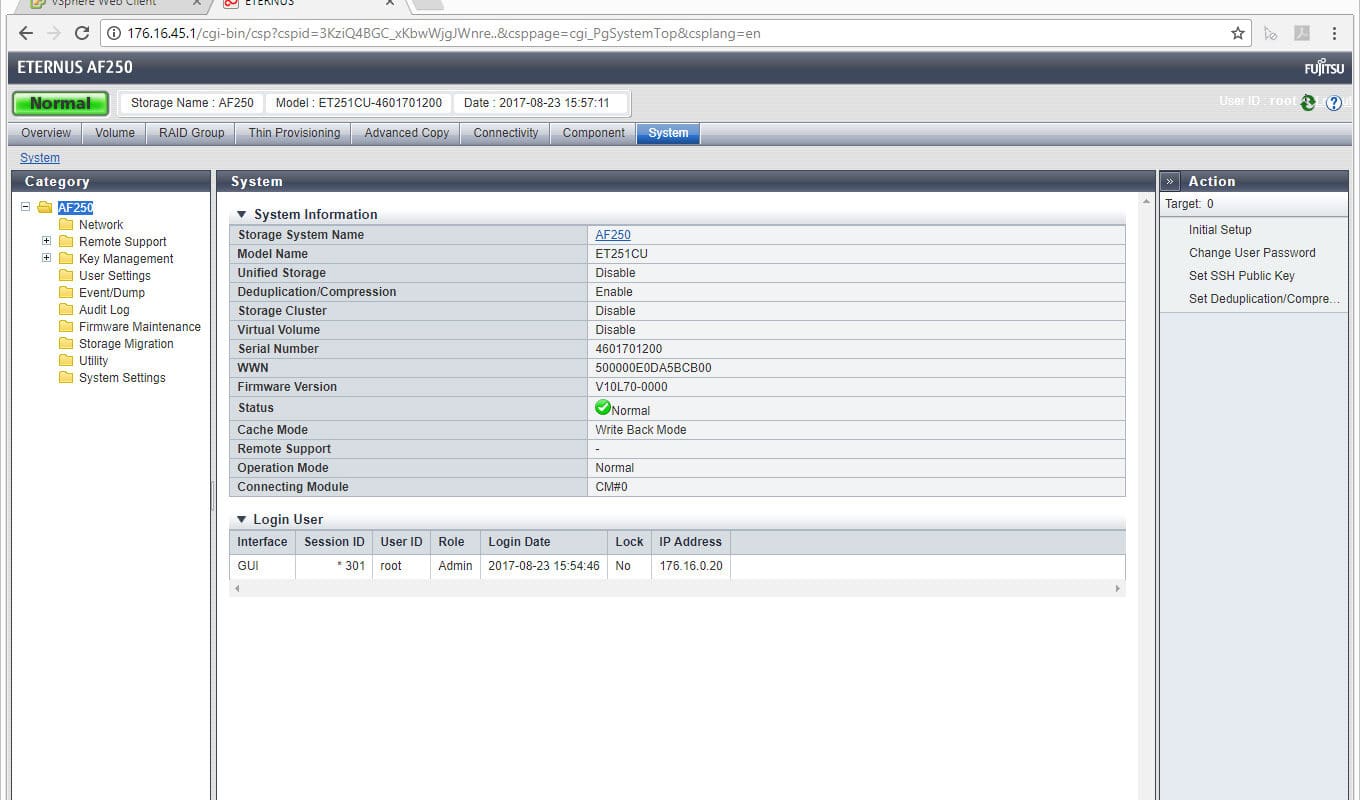Screen dimensions: 1360x800
Task: Collapse the Action panel with double-arrow
Action: (x=1170, y=181)
